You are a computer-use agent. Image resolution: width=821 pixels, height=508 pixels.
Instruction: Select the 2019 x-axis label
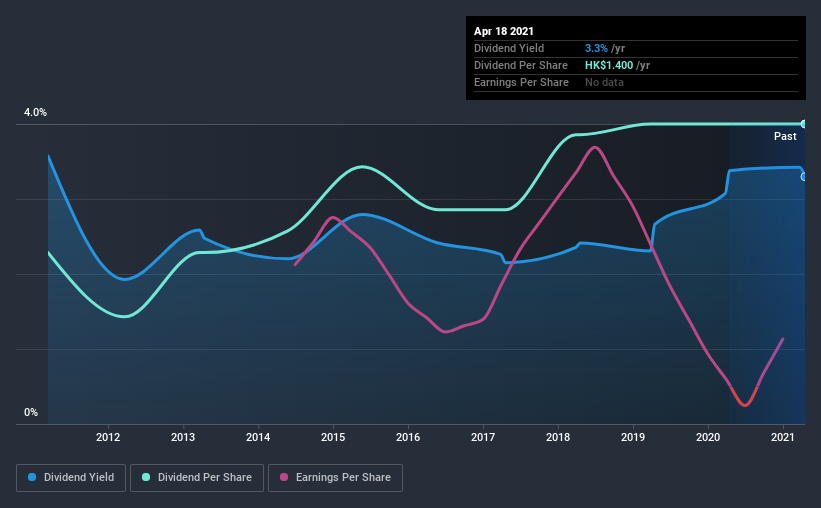pos(633,437)
